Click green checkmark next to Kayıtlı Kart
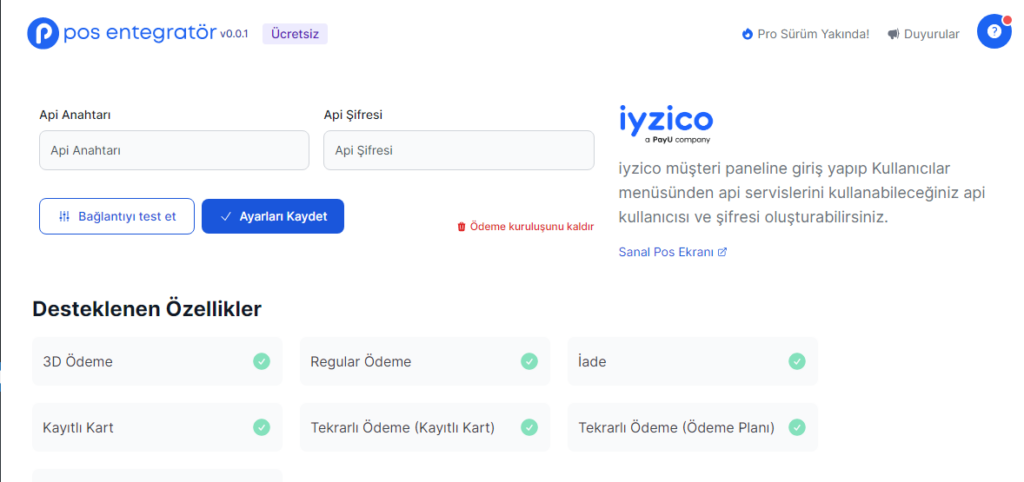The image size is (1024, 482). pos(261,427)
